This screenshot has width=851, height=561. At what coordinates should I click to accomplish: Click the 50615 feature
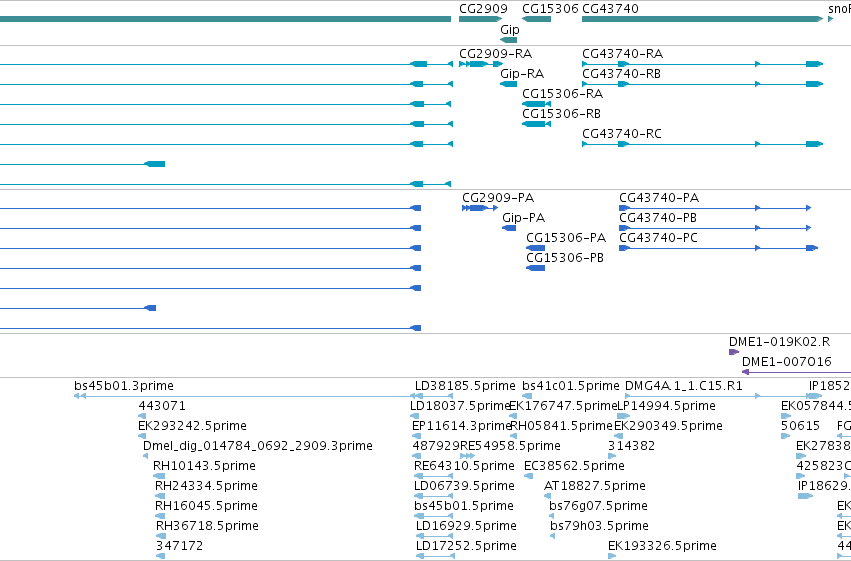coord(800,426)
